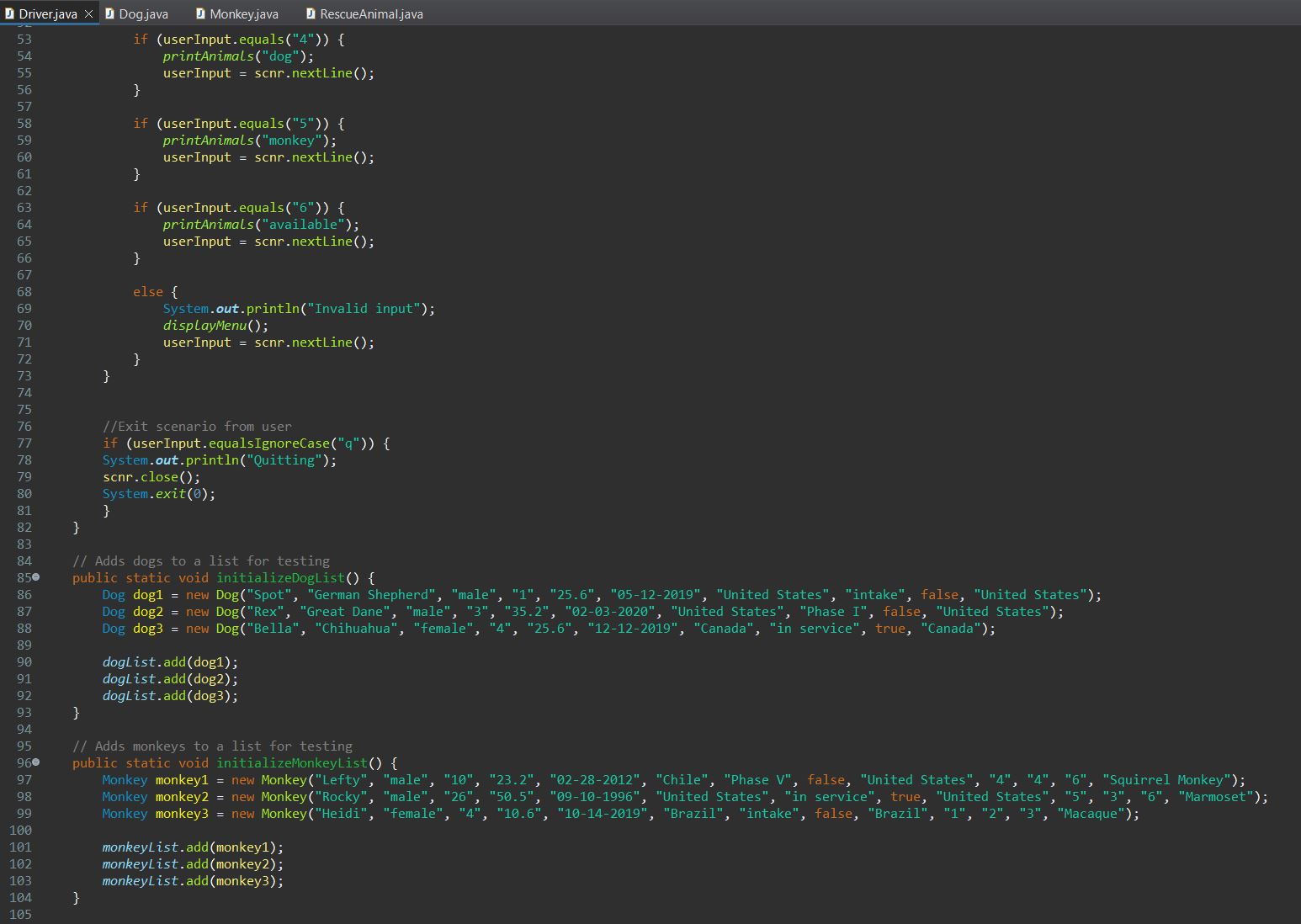This screenshot has height=924, width=1301.
Task: Click the circular gutter marker beside line 85
Action: [x=37, y=577]
